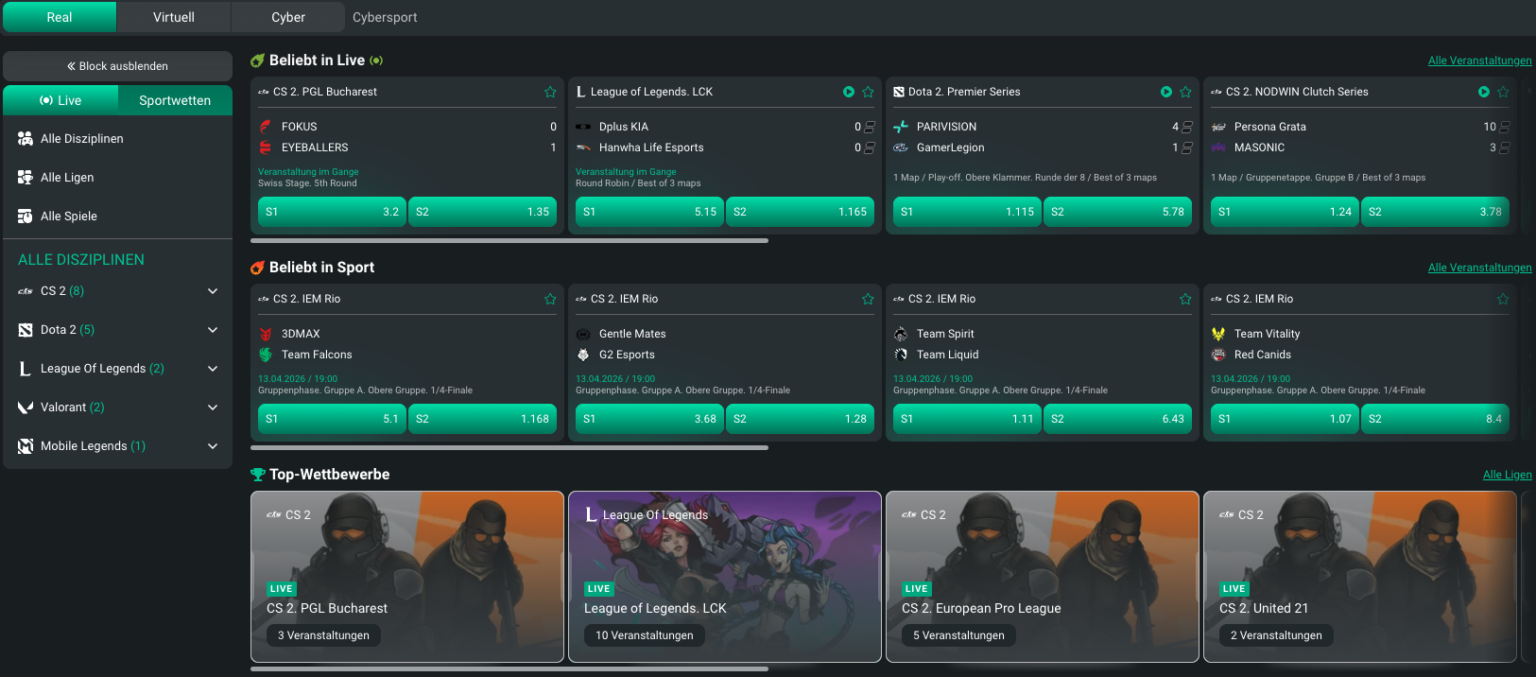Viewport: 1536px width, 677px height.
Task: Favorite the CS 2. NODWIN Clutch Series match
Action: click(1503, 92)
